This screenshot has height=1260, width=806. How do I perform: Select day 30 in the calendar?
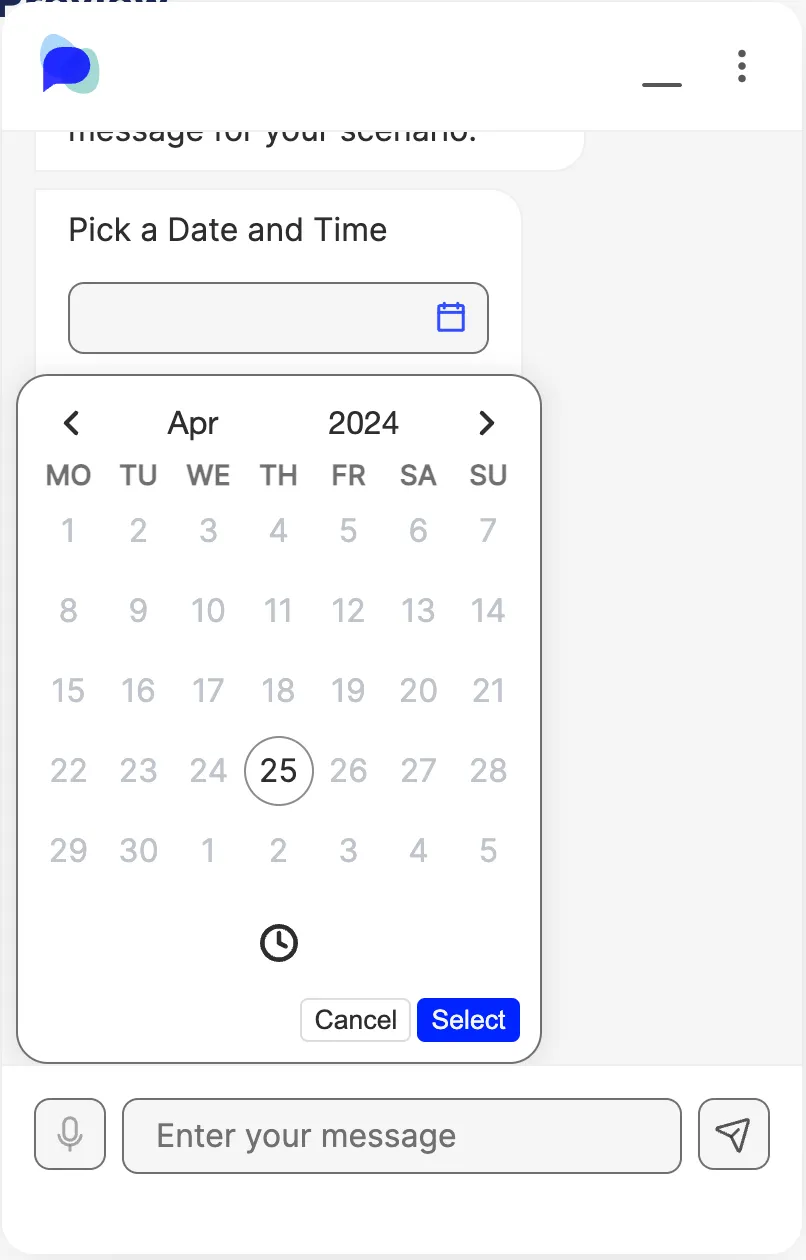(138, 851)
